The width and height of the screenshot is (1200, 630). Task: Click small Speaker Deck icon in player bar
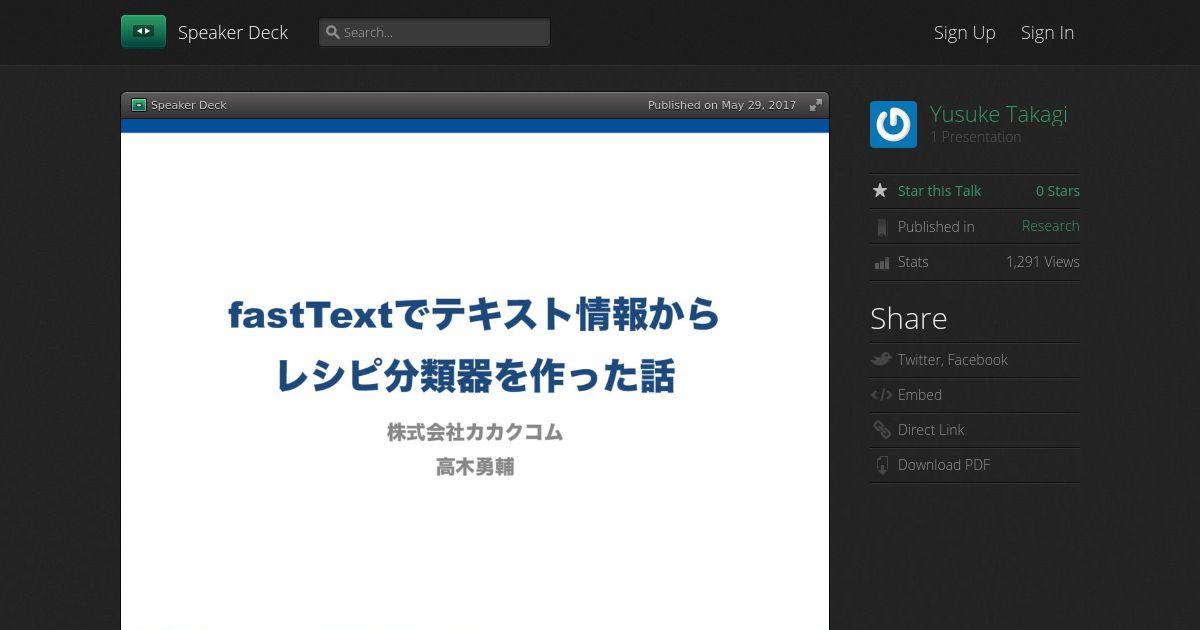pyautogui.click(x=139, y=105)
